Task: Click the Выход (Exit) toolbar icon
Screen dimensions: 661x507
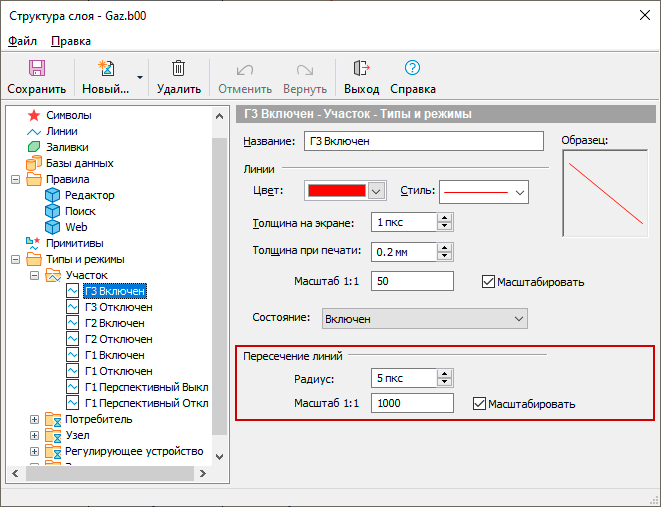Action: 361,69
